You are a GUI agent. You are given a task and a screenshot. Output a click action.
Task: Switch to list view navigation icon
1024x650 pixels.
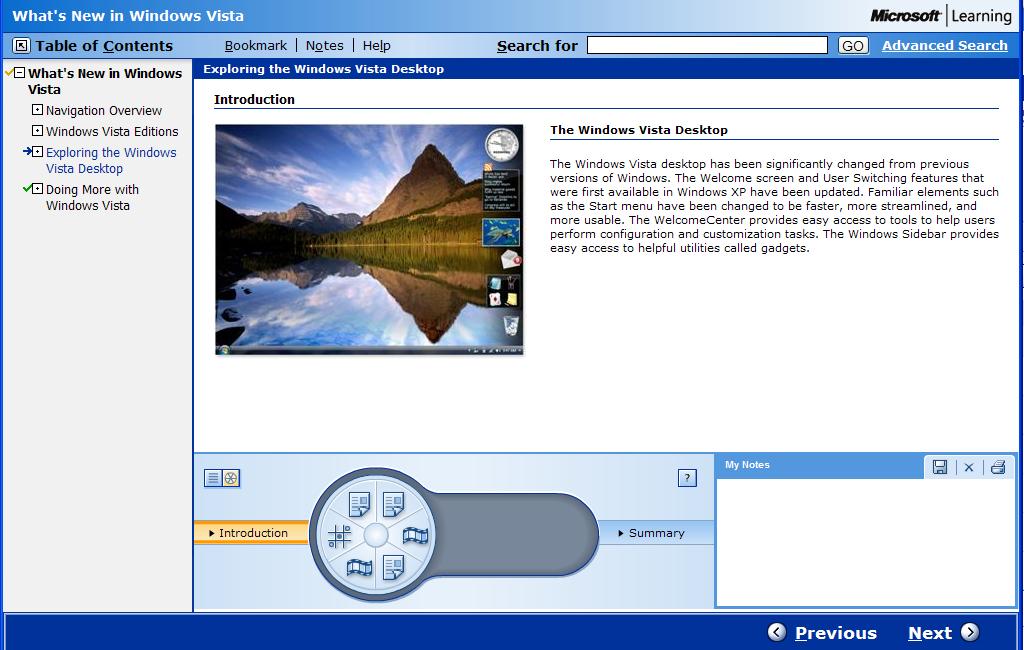click(x=213, y=478)
